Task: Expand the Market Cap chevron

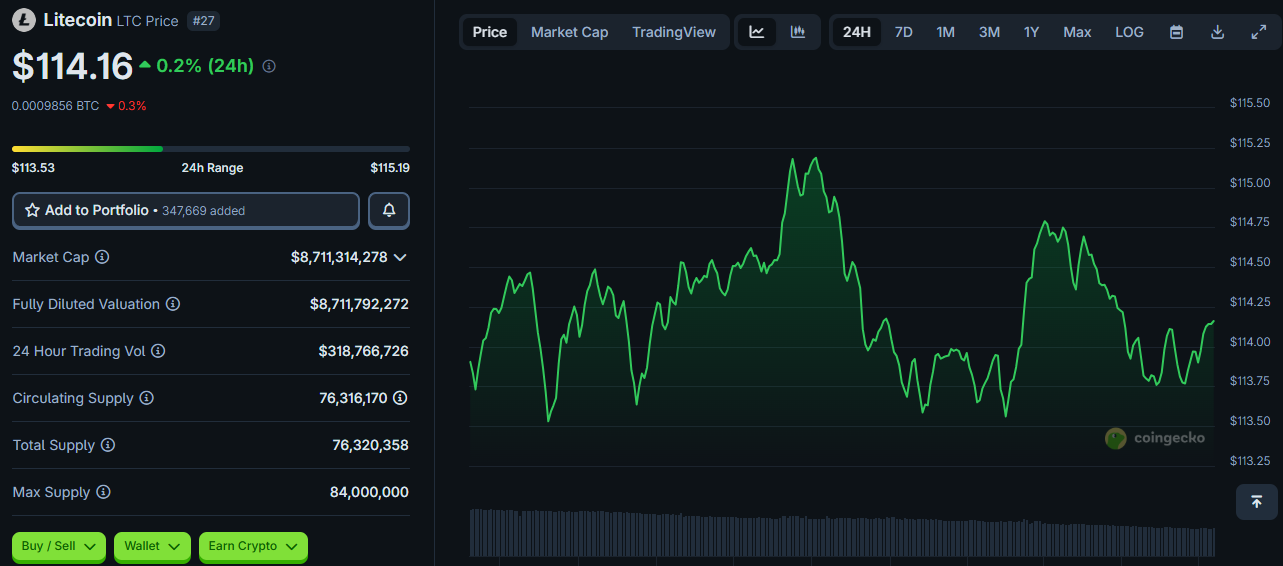Action: (x=400, y=258)
